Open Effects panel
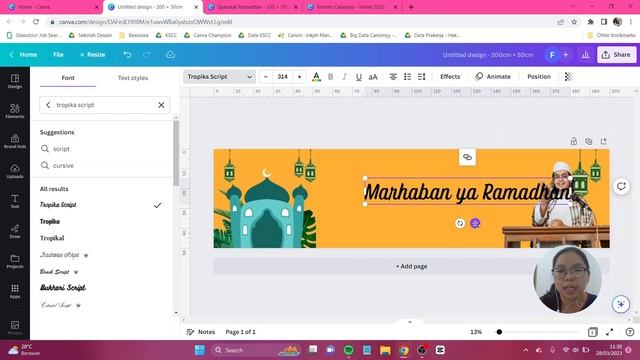 (450, 77)
